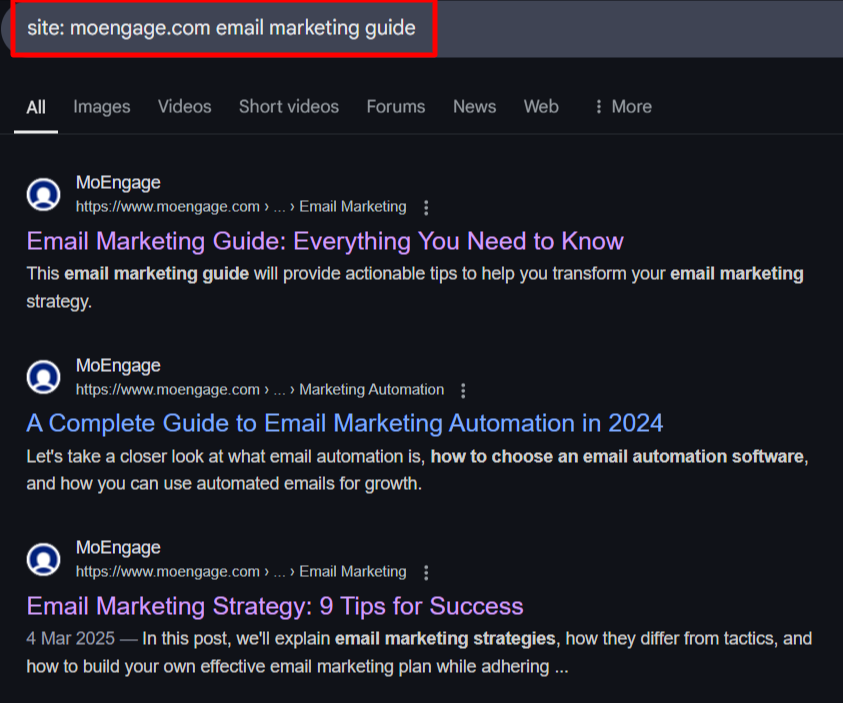Open the Short videos tab
843x703 pixels.
click(289, 106)
